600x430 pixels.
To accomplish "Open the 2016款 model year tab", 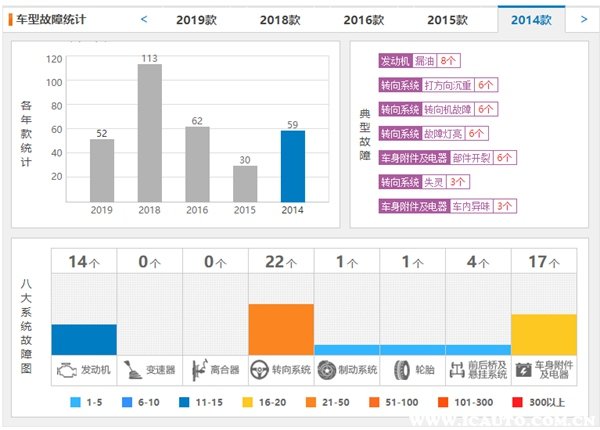I will (x=362, y=19).
